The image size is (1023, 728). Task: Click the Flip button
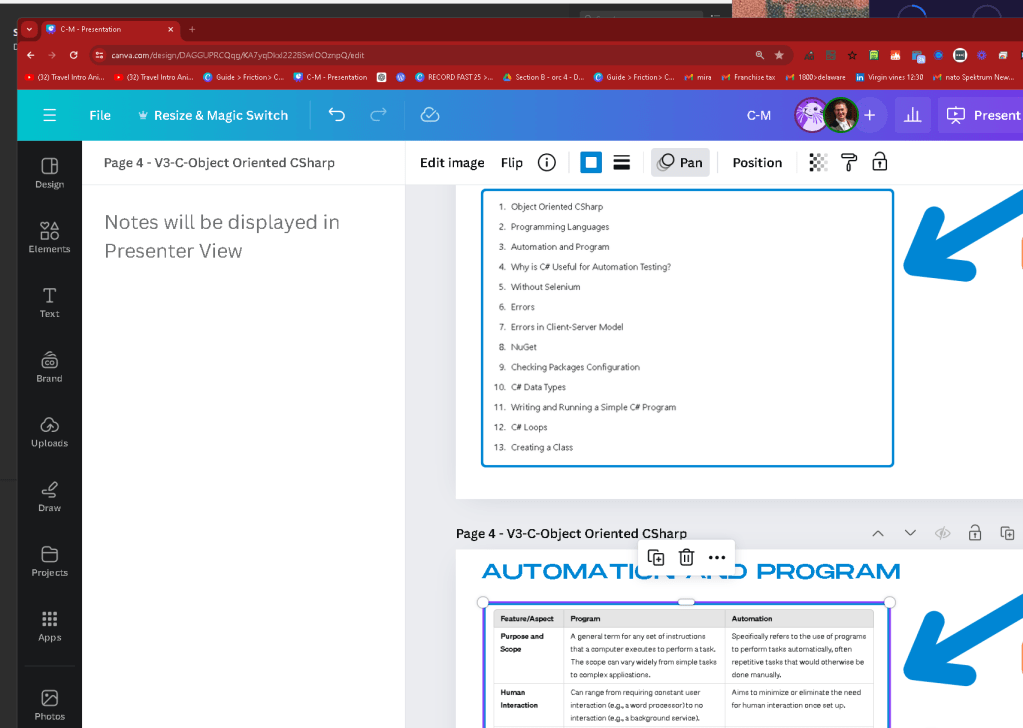(x=512, y=162)
